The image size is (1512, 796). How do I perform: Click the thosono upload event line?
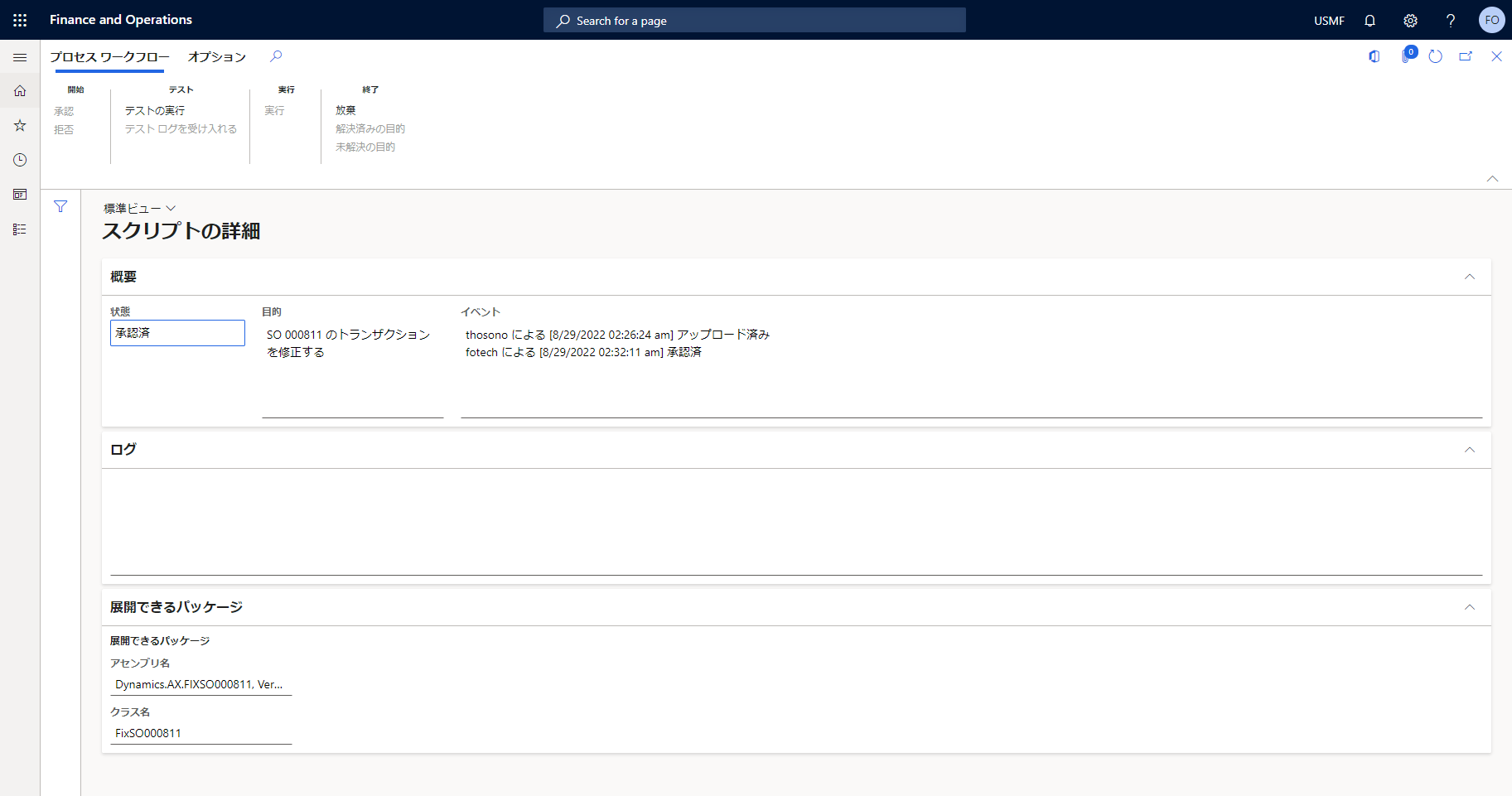click(x=617, y=335)
